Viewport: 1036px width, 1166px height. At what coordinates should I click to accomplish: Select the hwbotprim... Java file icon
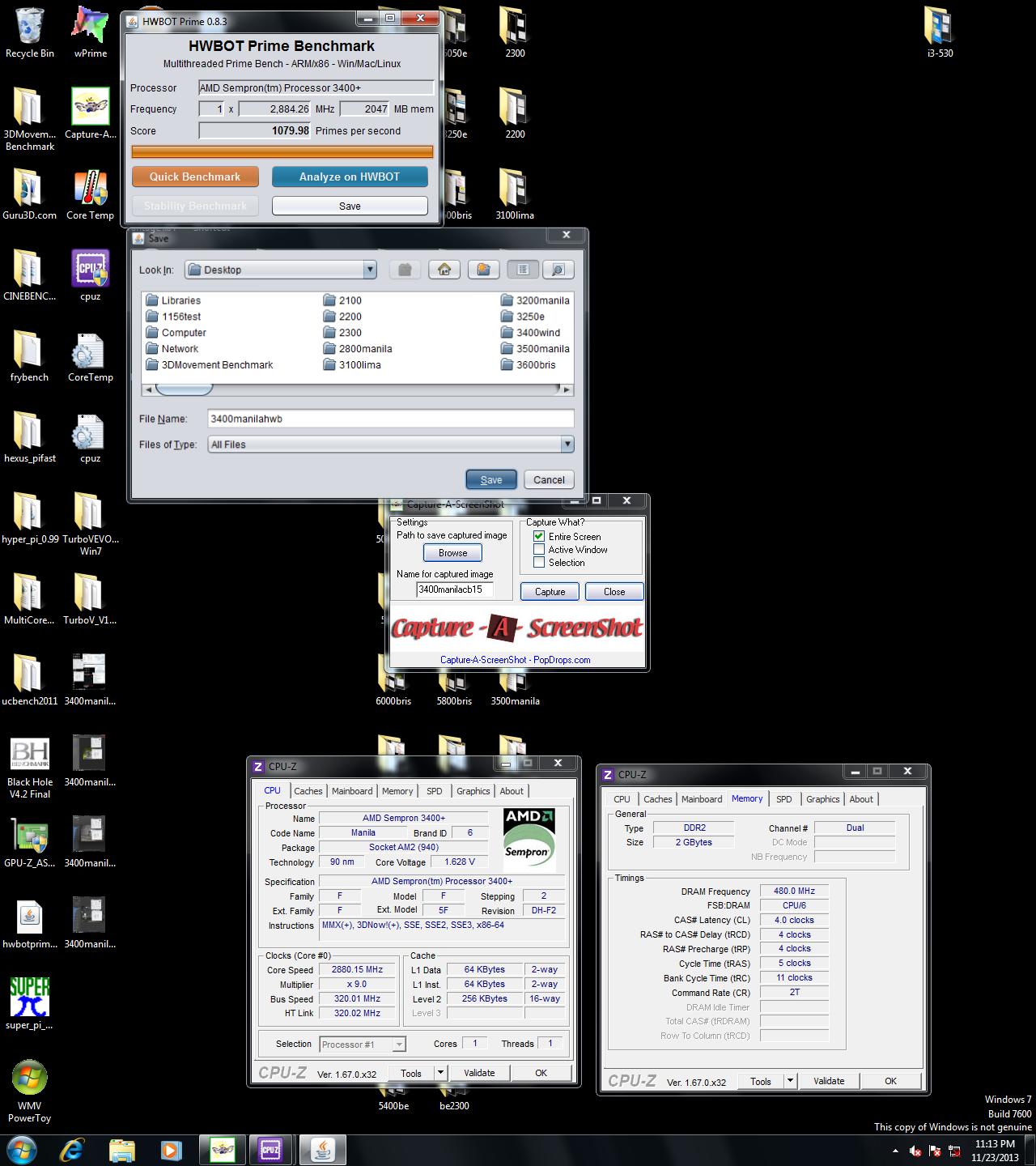pos(30,923)
